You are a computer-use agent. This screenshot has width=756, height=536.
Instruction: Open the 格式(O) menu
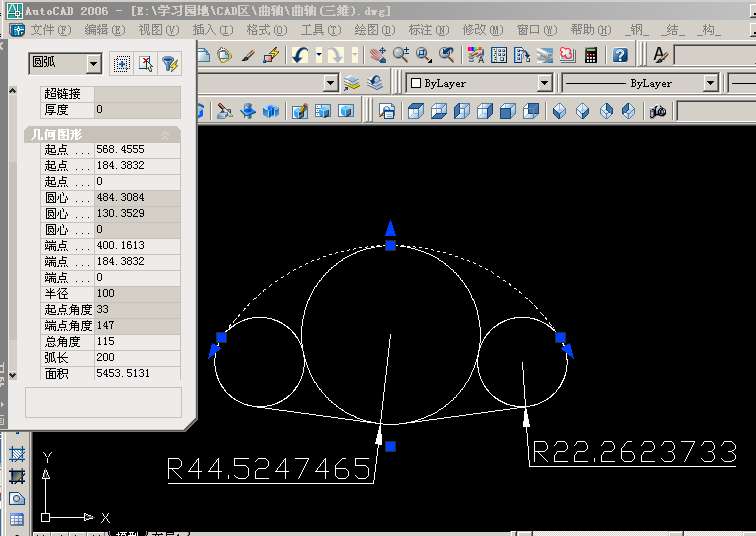tap(267, 30)
